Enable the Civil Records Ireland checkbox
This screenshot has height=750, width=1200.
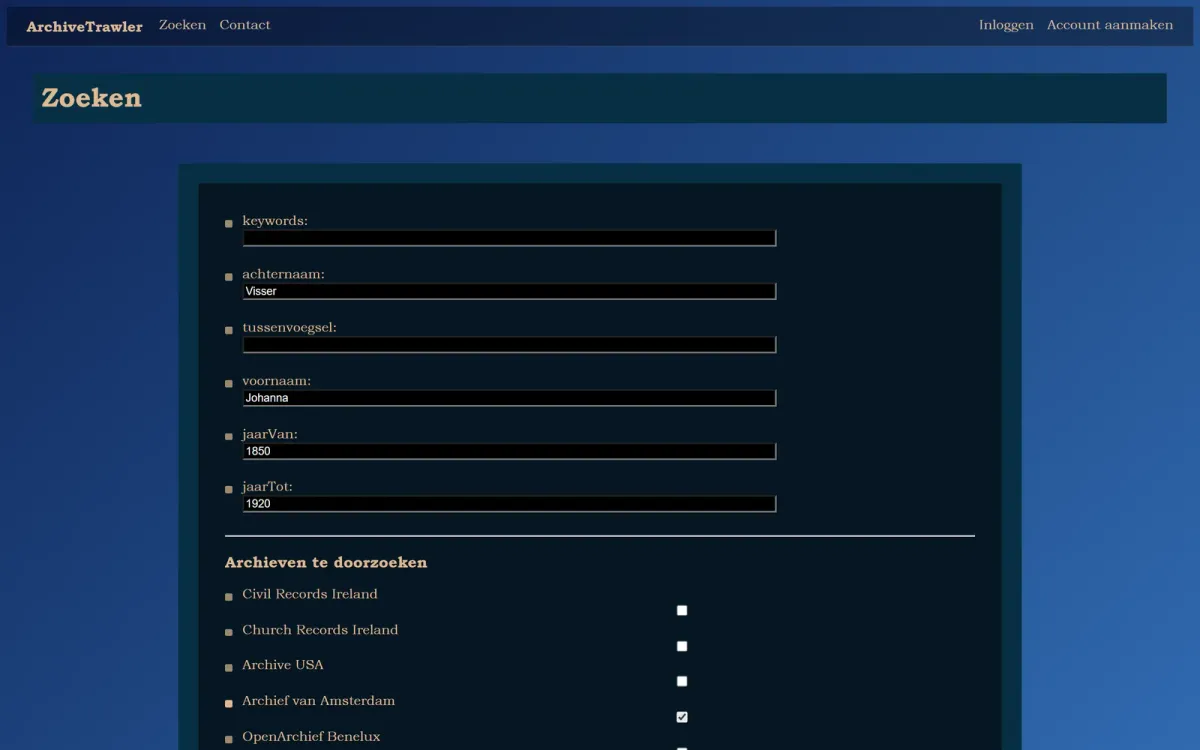click(682, 610)
